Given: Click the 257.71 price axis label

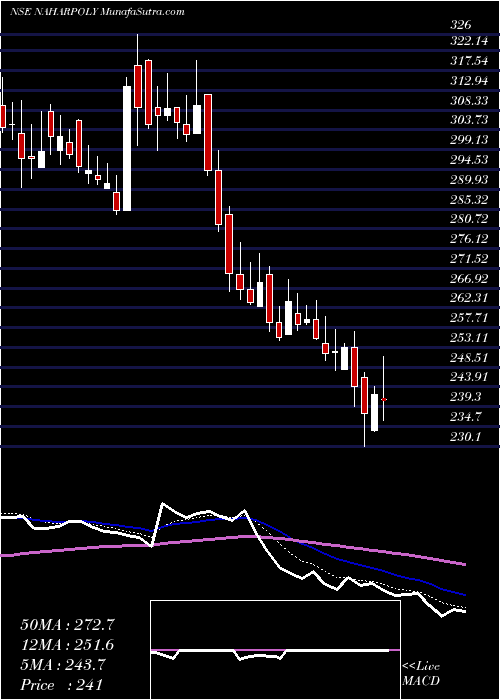Looking at the screenshot, I should tap(469, 318).
